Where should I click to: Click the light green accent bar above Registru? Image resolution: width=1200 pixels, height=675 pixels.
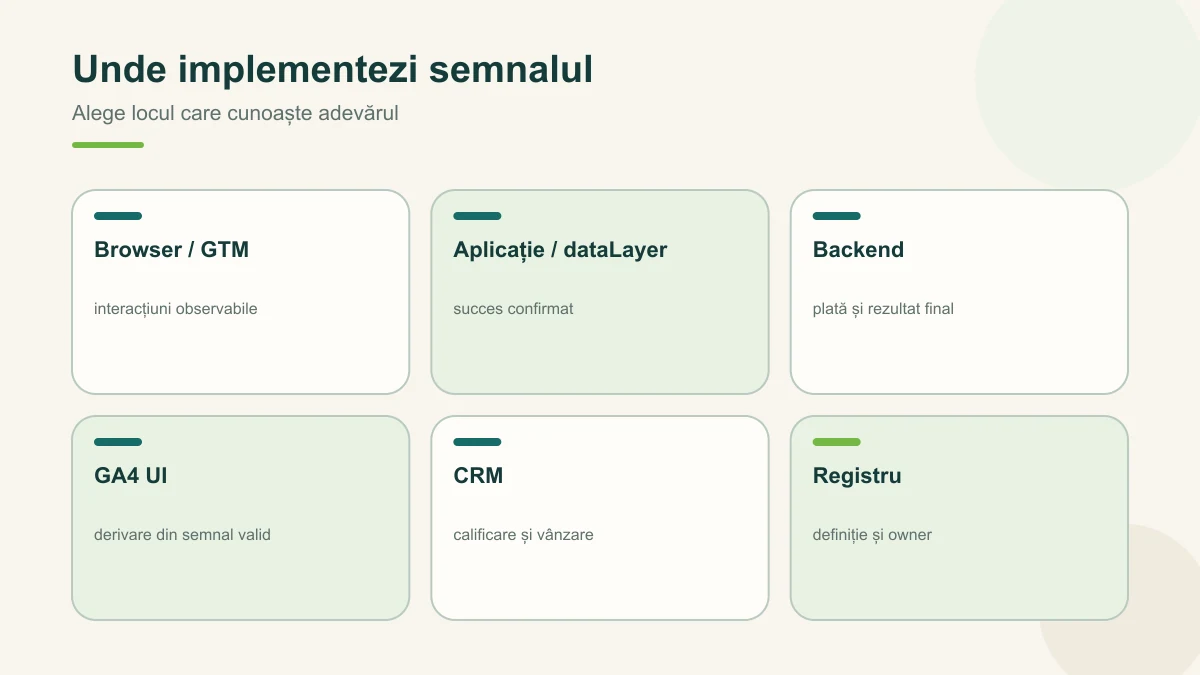837,442
